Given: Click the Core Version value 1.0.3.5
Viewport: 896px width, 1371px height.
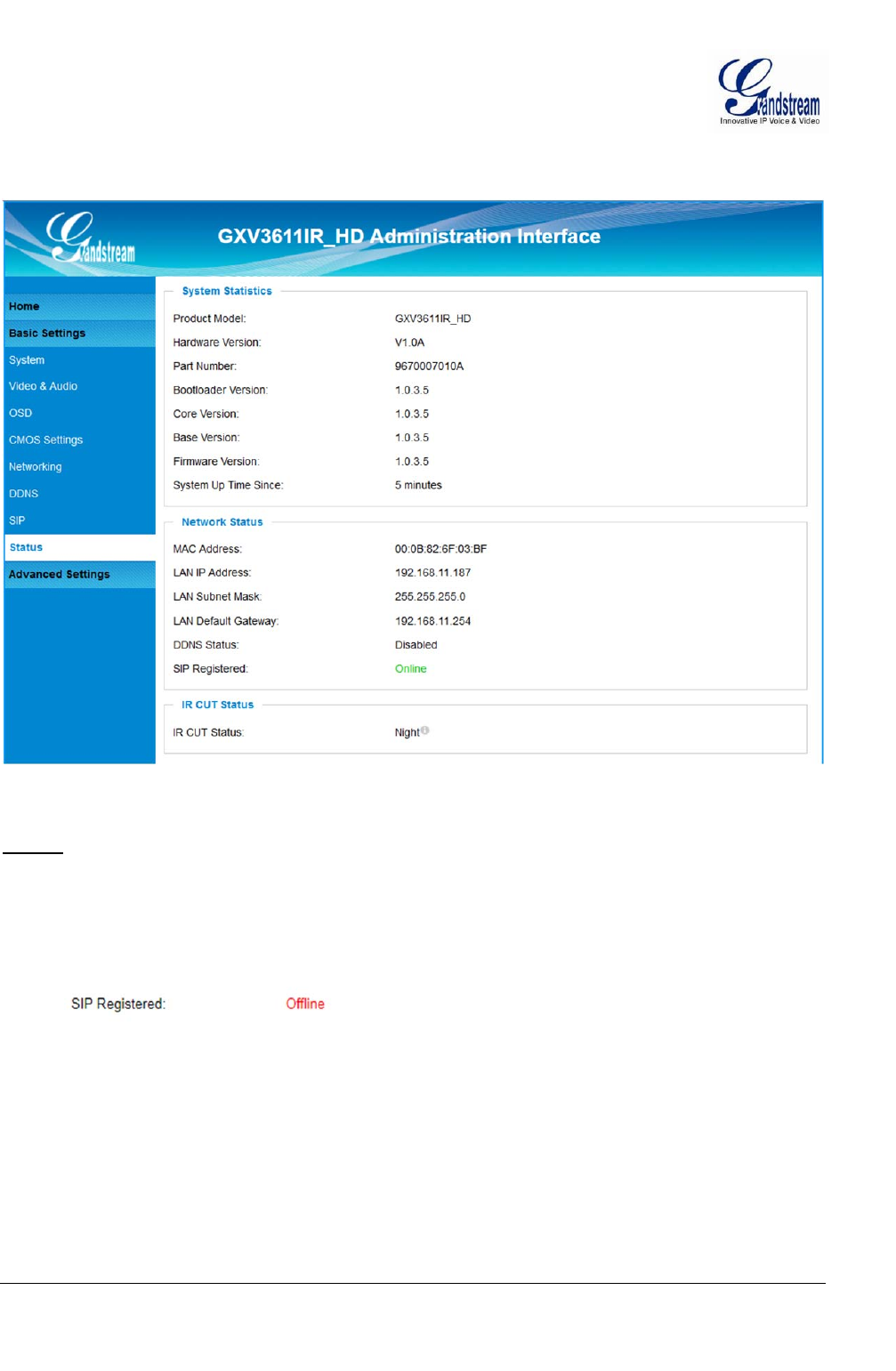Looking at the screenshot, I should [412, 415].
